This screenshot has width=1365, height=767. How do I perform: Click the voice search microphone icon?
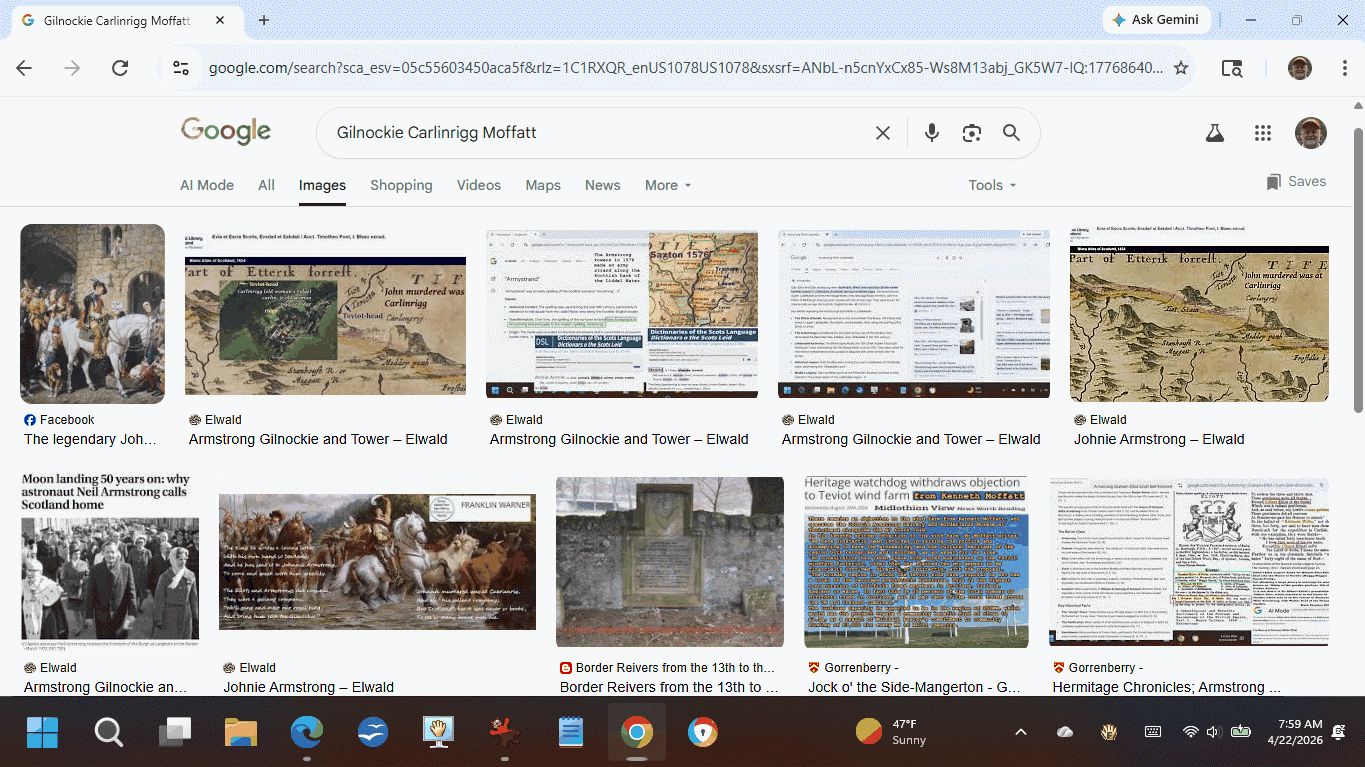932,133
